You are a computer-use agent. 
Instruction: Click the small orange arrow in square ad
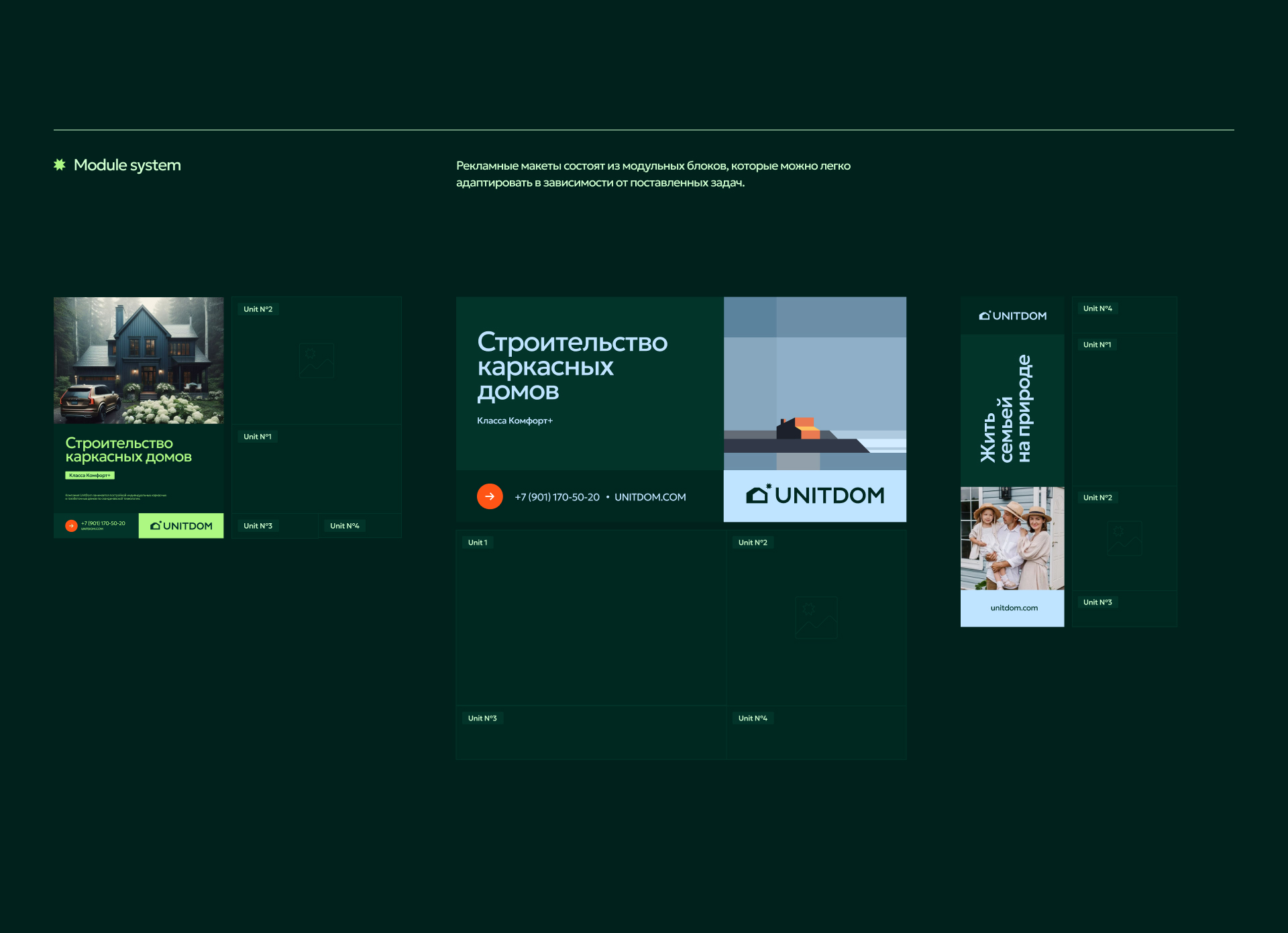(x=71, y=526)
